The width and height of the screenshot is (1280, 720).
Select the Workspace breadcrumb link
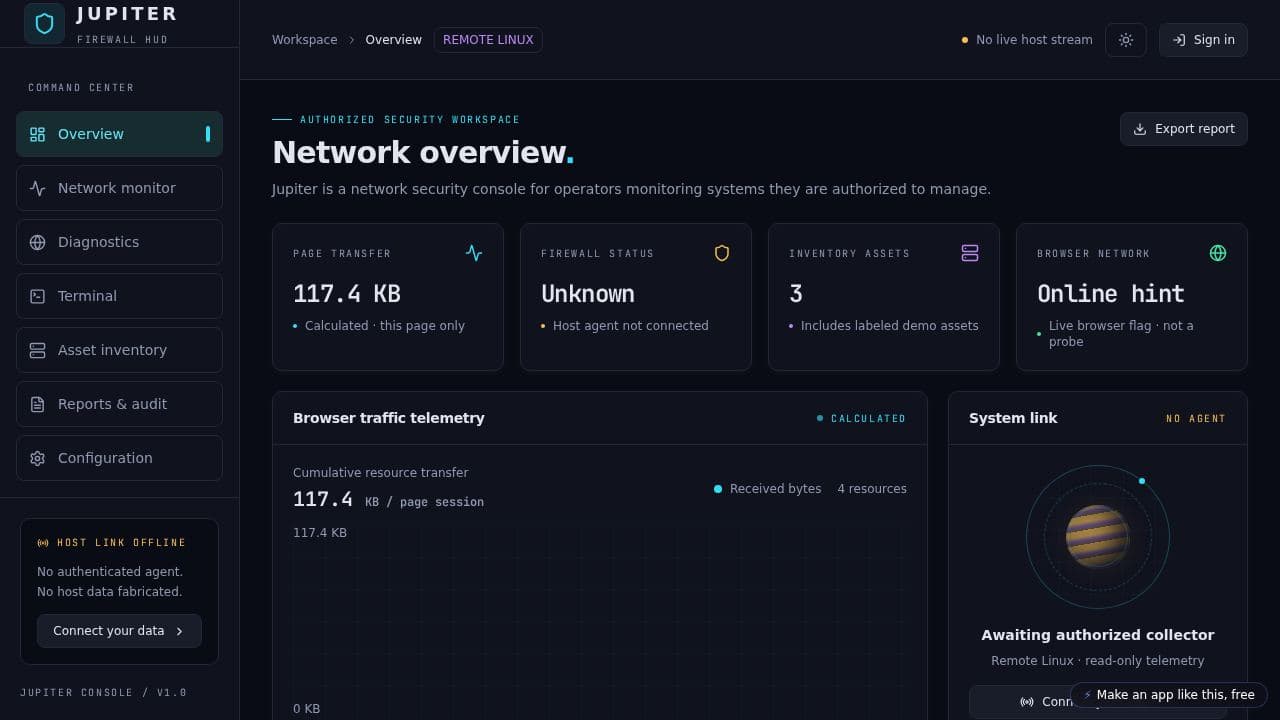coord(304,40)
